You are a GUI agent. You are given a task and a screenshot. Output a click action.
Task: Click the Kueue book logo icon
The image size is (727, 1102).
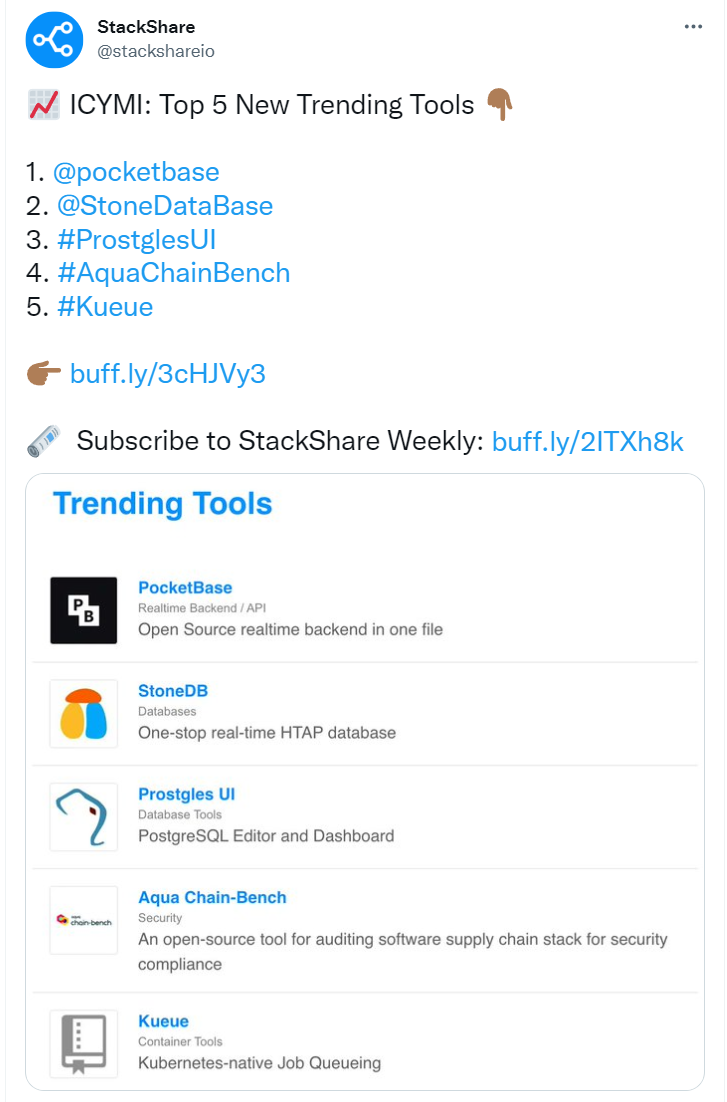tap(84, 1043)
